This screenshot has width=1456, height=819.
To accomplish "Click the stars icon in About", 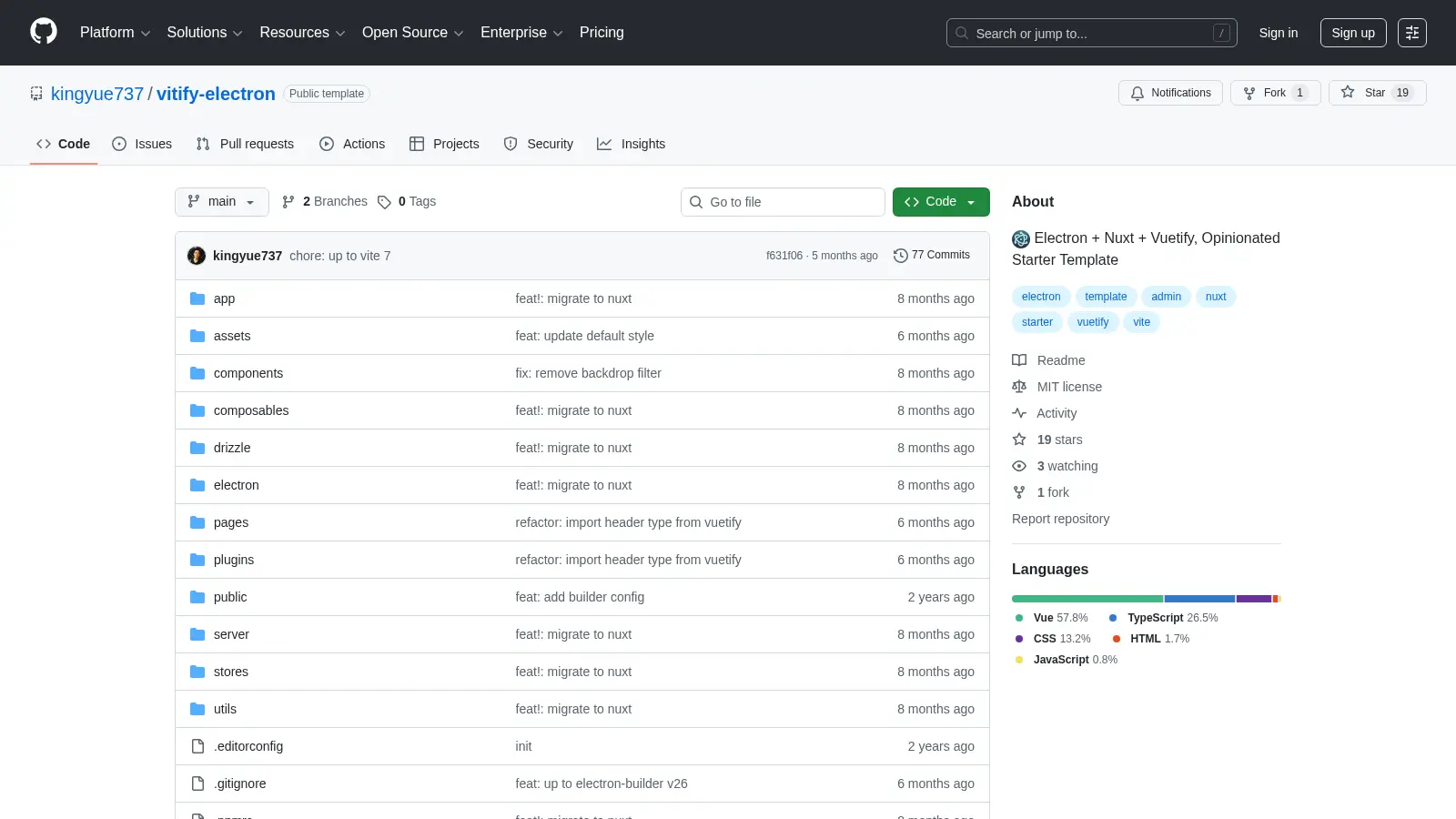I will (1019, 440).
